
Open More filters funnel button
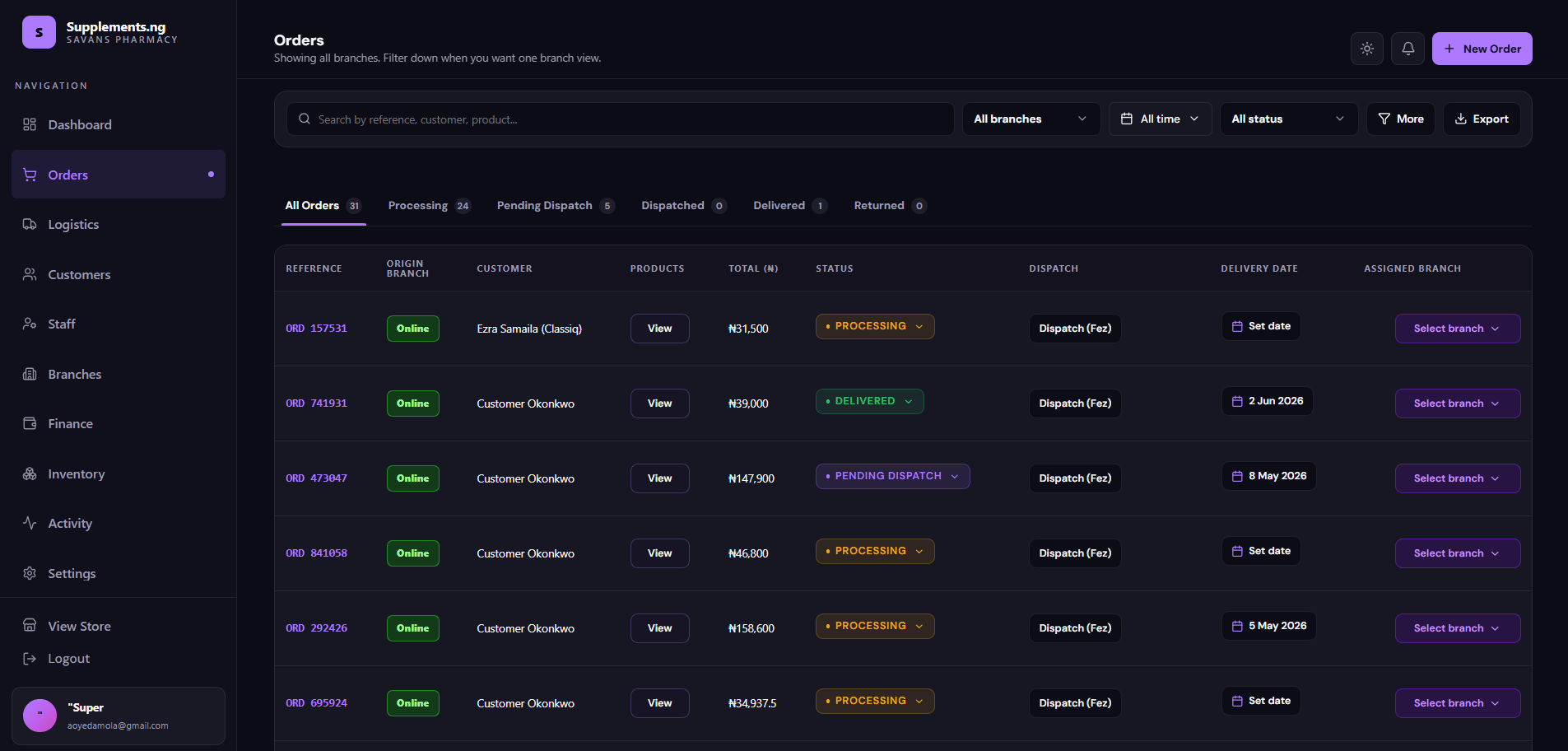point(1401,119)
